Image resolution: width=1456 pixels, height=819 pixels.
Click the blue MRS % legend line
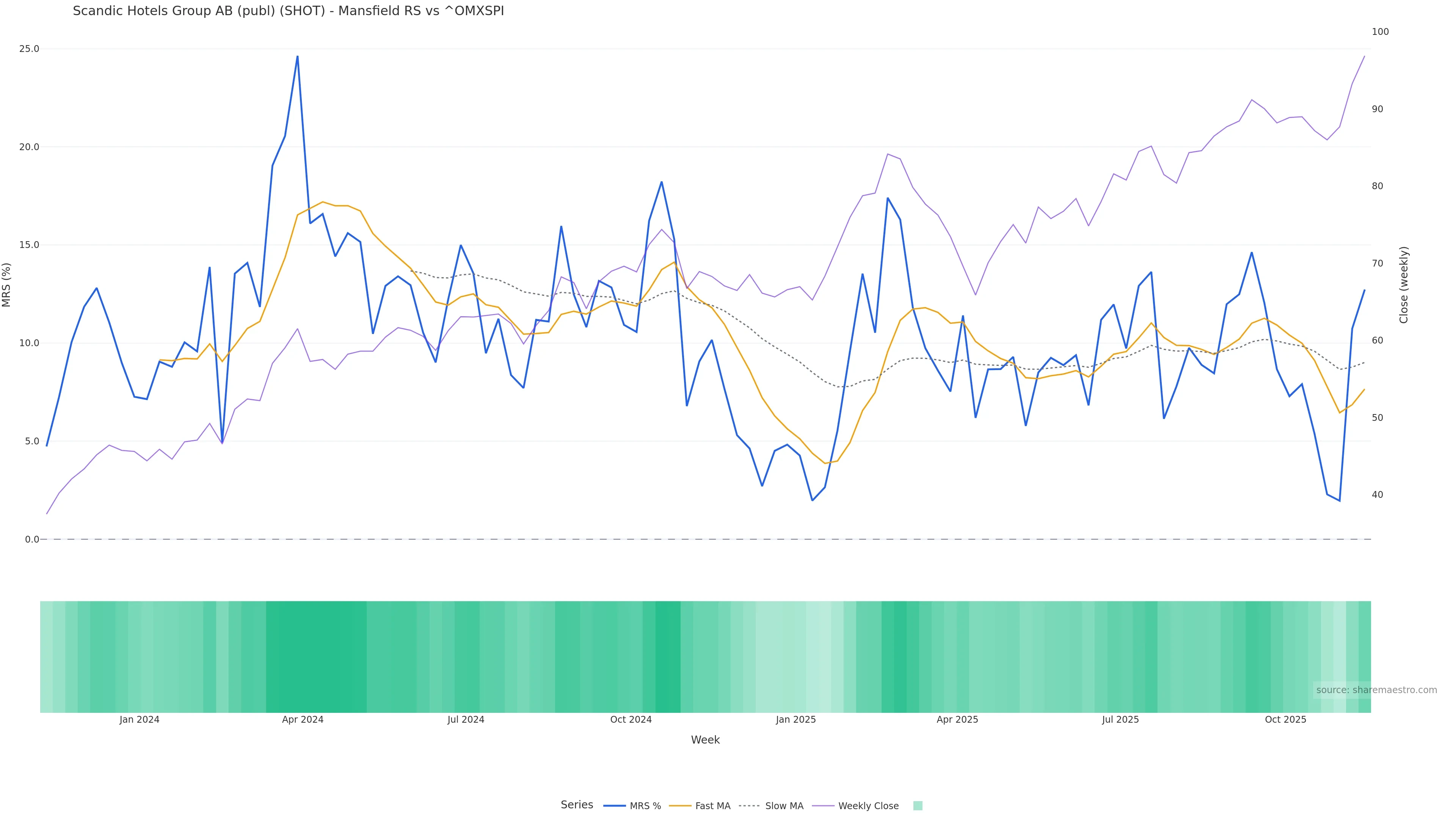pos(614,806)
